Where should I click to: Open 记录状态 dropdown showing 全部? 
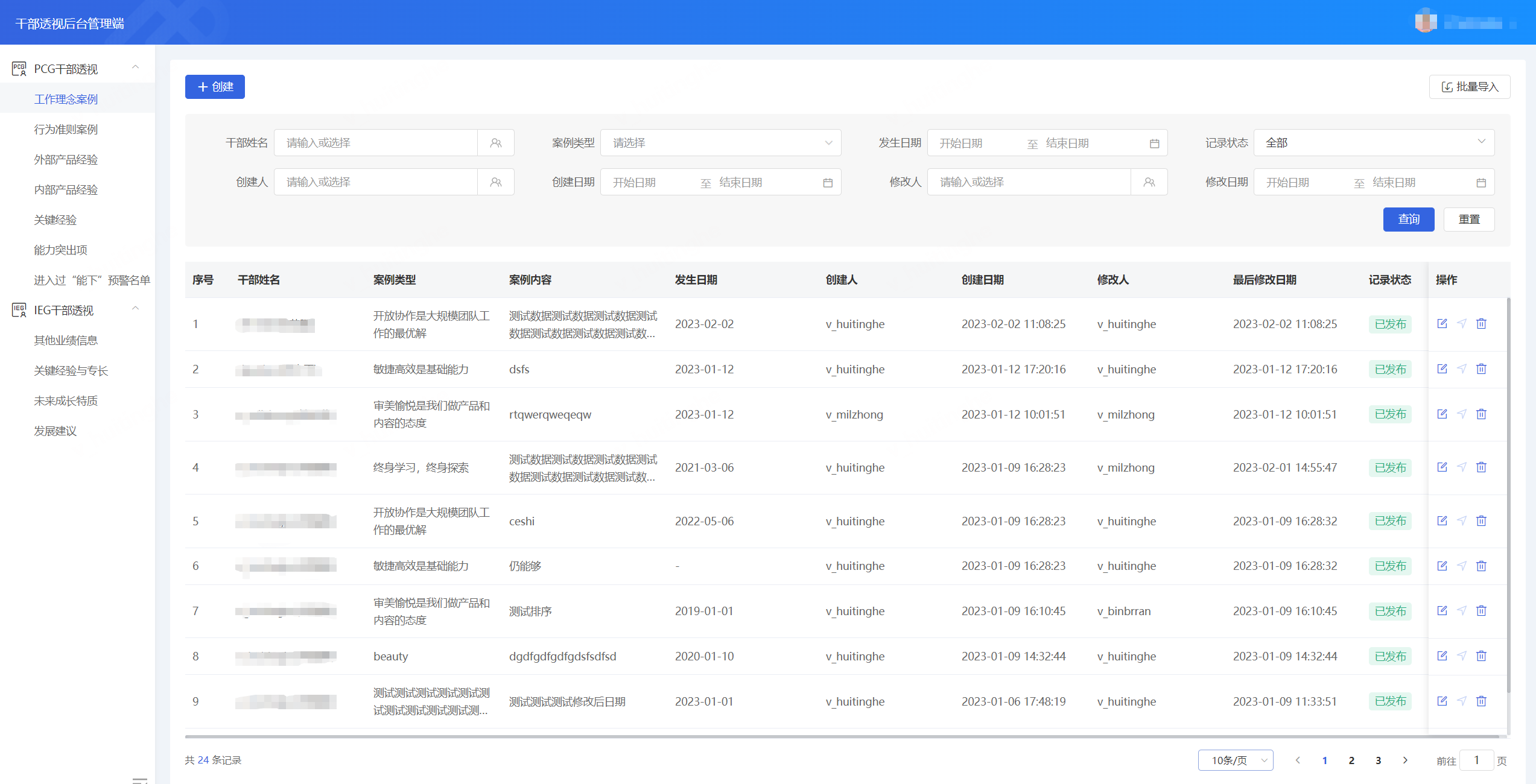point(1374,143)
